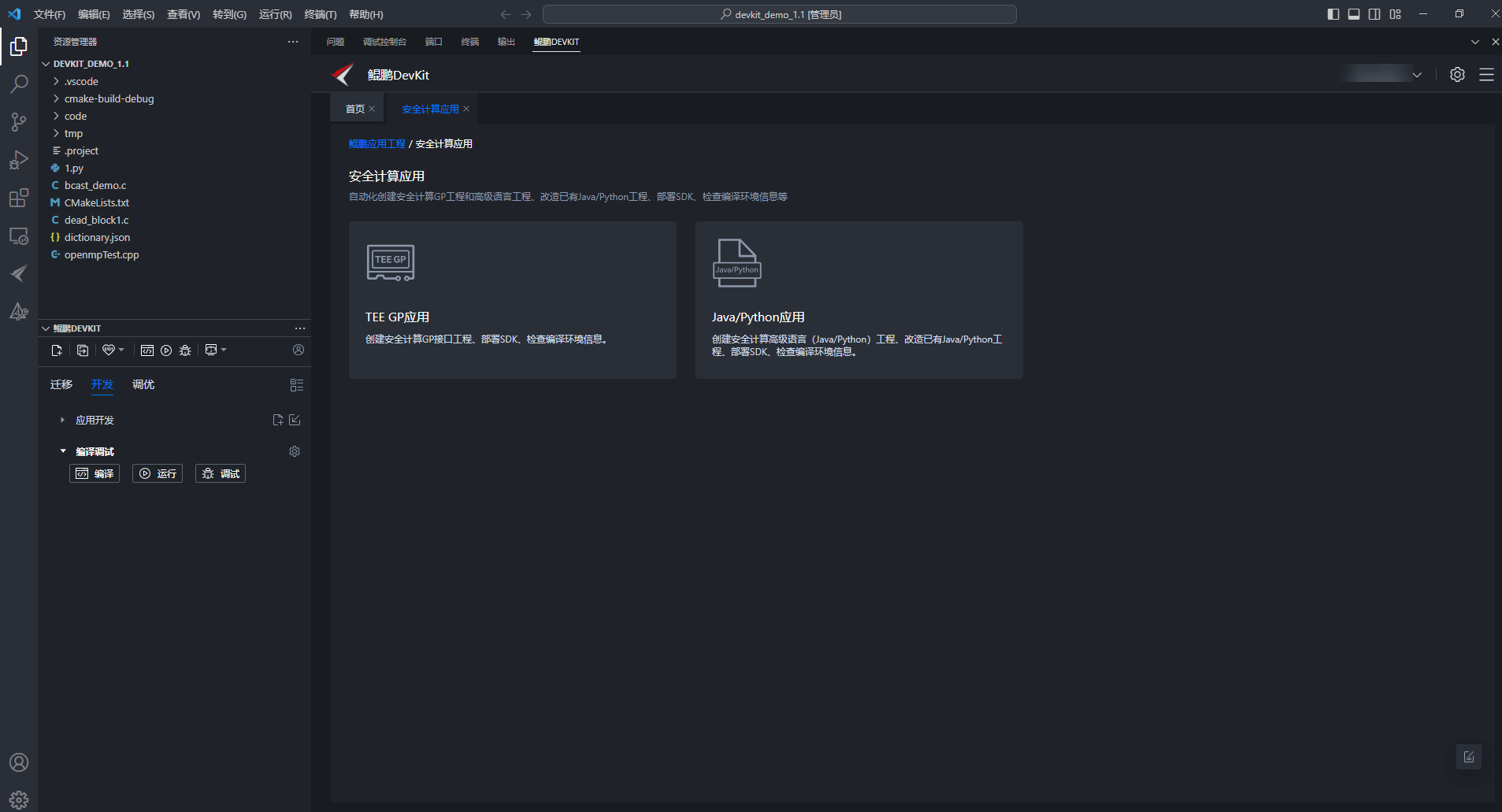This screenshot has width=1502, height=812.
Task: Open the Source Control view
Action: point(19,121)
